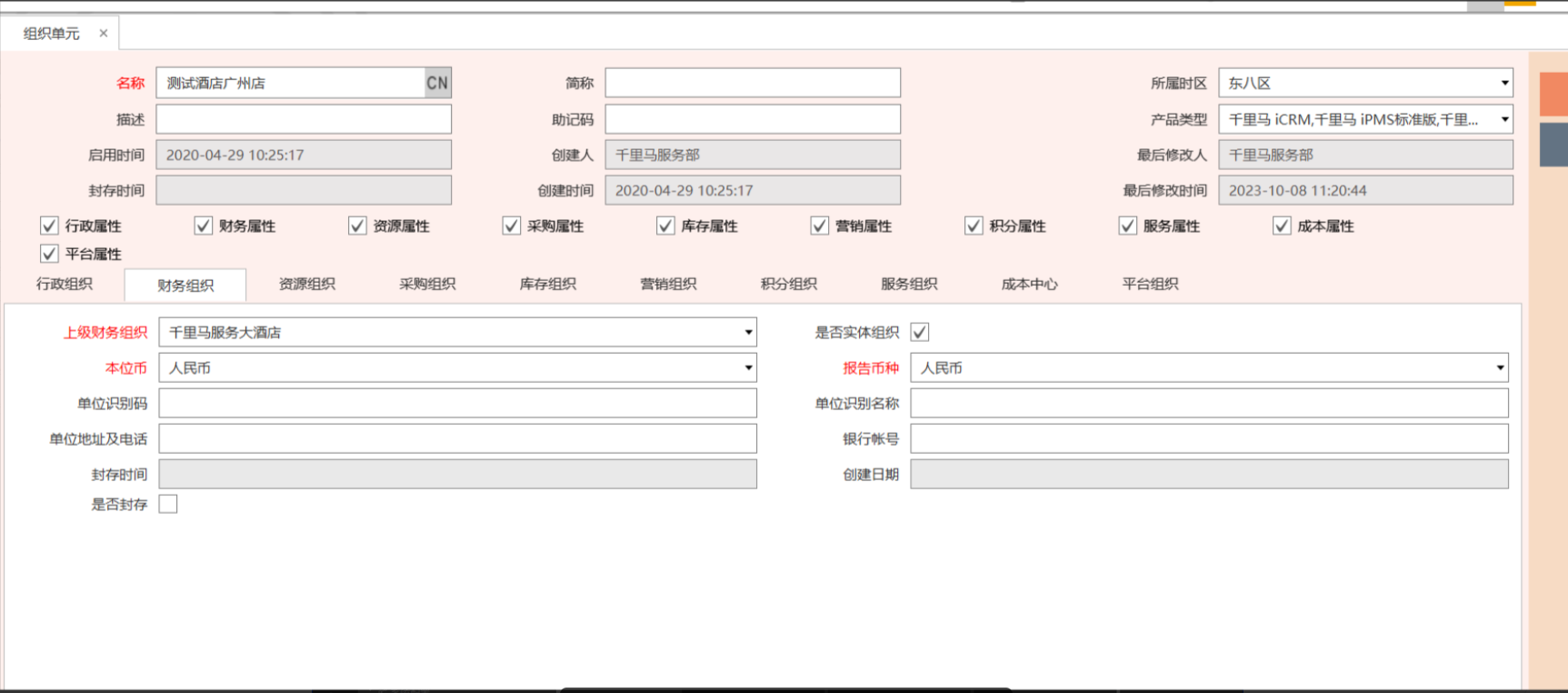This screenshot has width=1568, height=693.
Task: Uncheck 是否实体组织 checkbox
Action: pos(920,332)
